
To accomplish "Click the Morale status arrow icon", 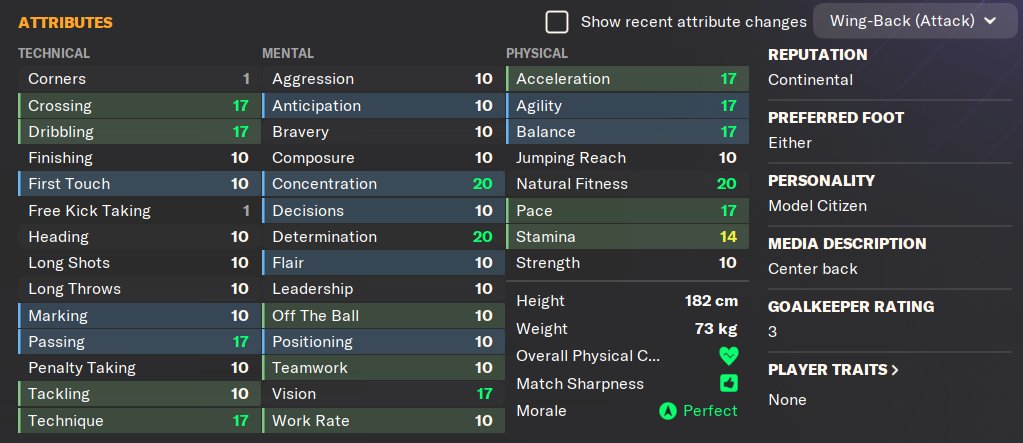I will 667,411.
